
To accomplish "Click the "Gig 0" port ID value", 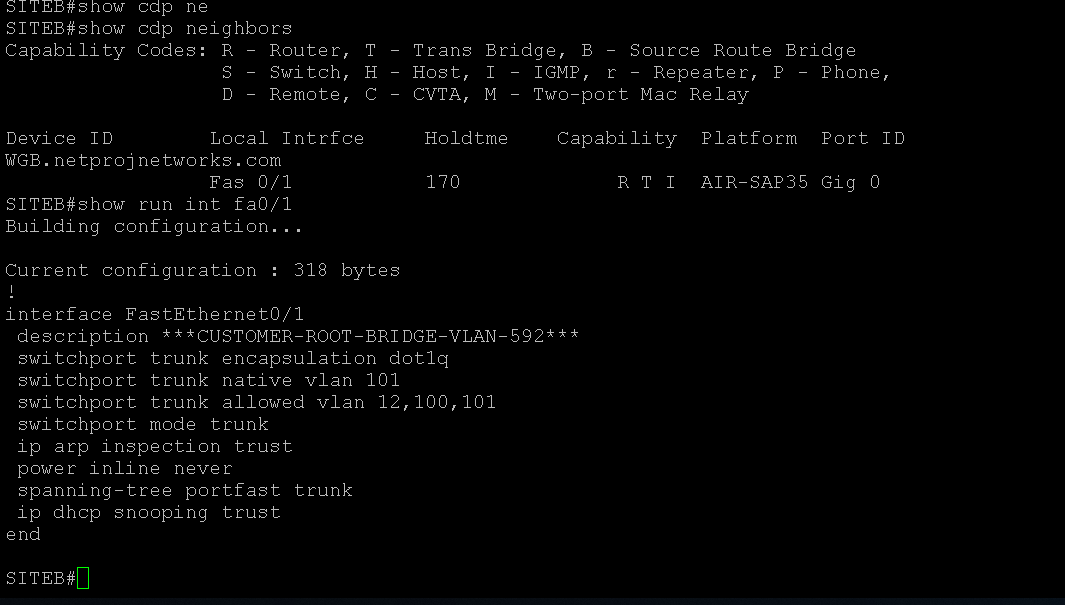I will pyautogui.click(x=850, y=182).
